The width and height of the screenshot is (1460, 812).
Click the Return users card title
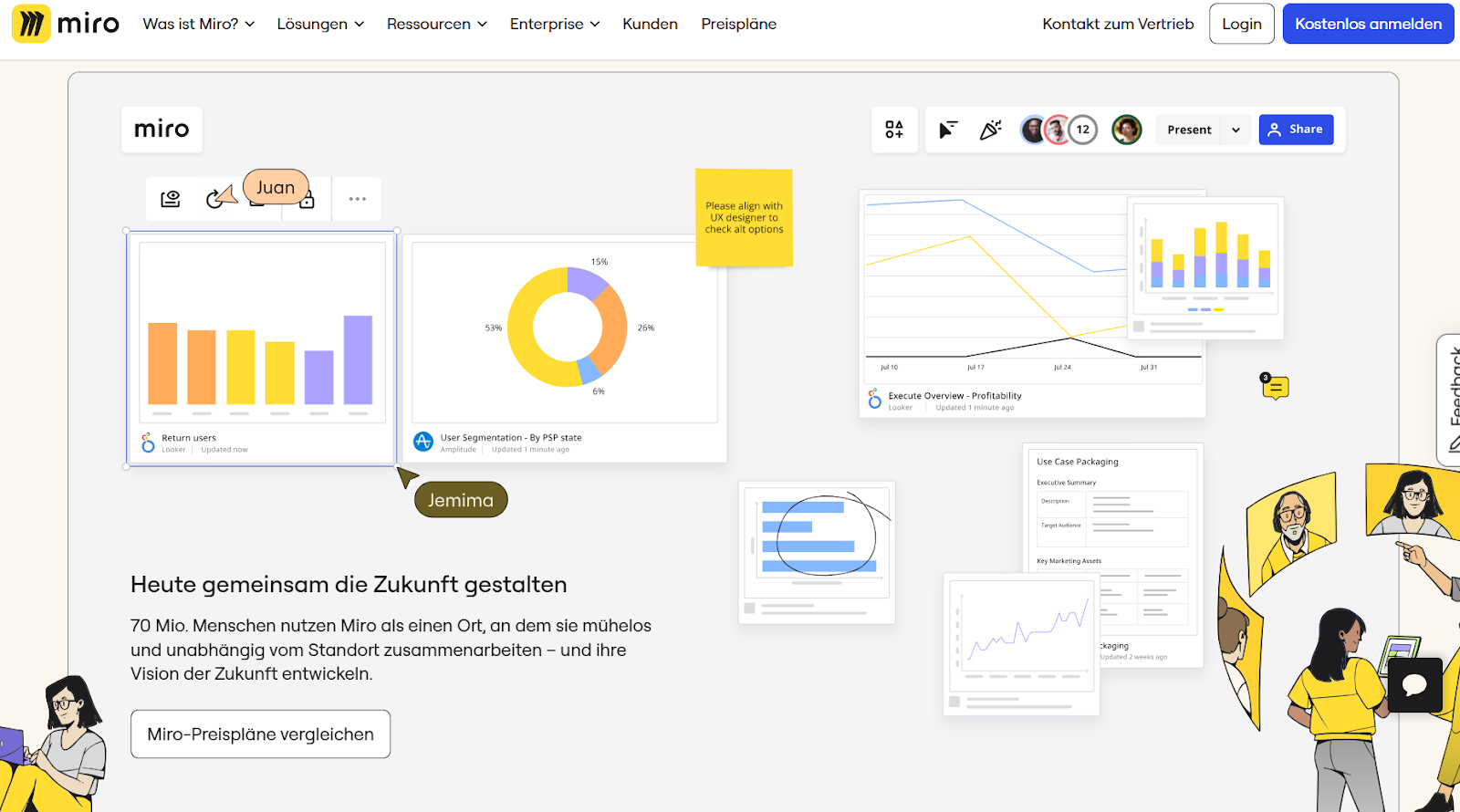coord(189,438)
